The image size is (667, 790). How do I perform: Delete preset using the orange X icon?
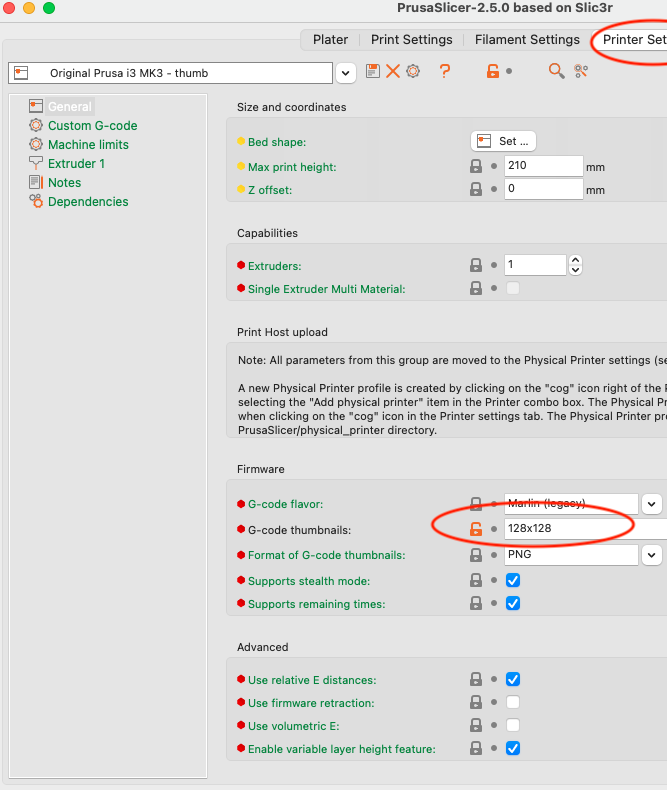click(393, 71)
